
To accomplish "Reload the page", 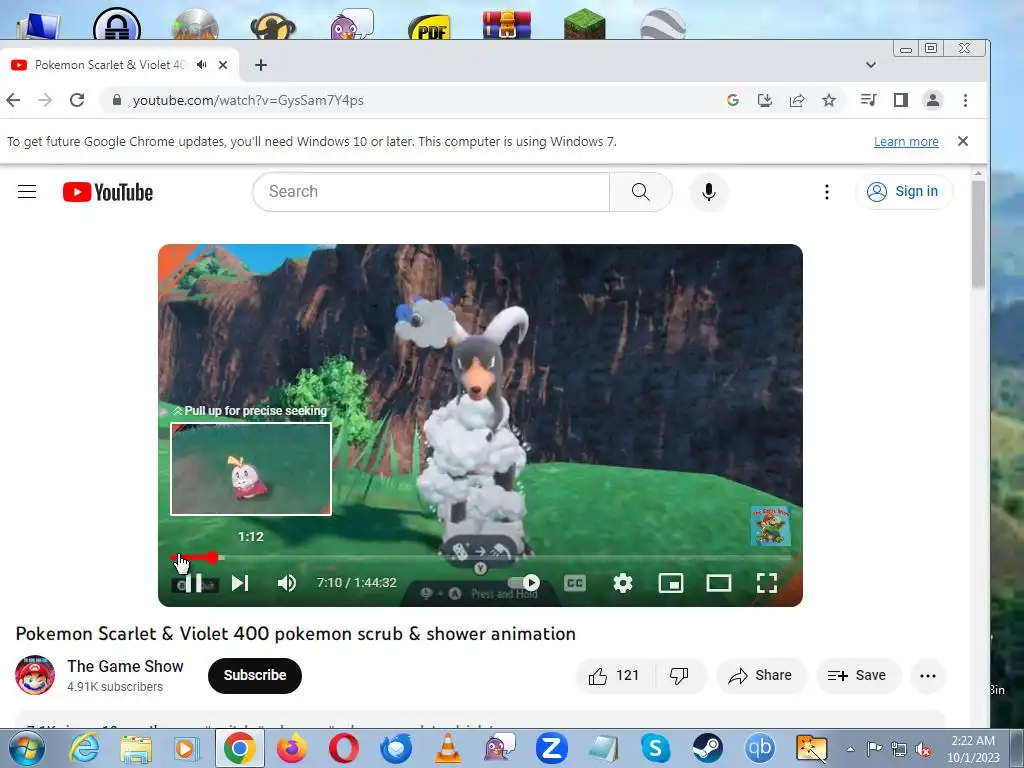I will tap(77, 100).
